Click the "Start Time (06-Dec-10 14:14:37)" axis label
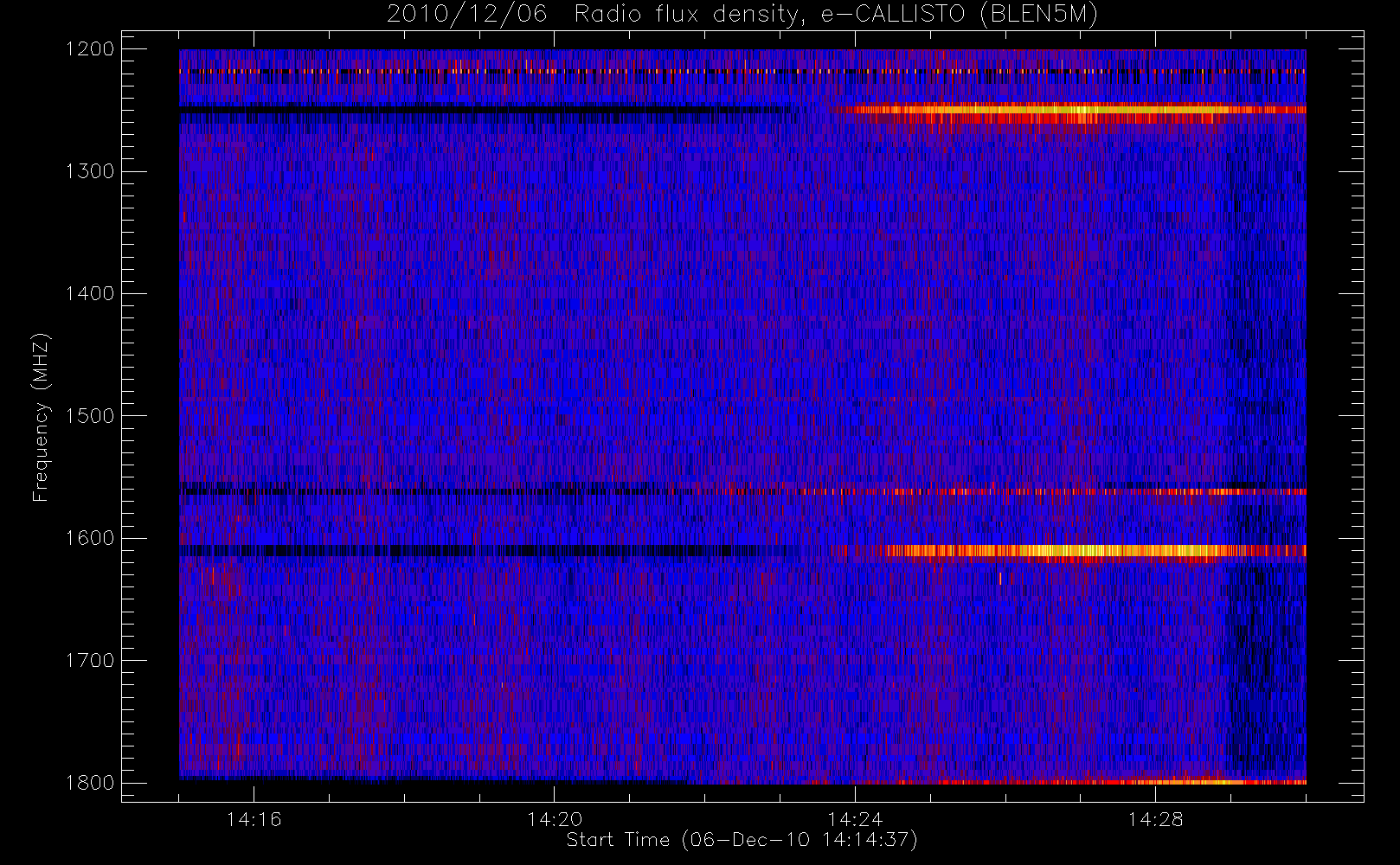 tap(742, 840)
